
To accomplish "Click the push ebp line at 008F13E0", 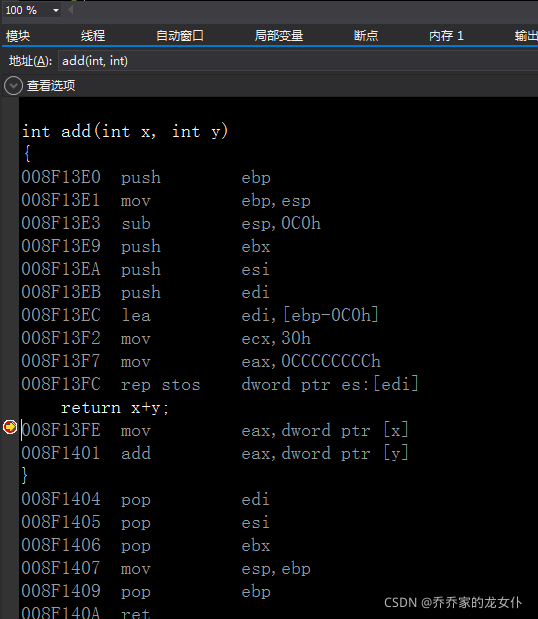I will click(x=146, y=178).
